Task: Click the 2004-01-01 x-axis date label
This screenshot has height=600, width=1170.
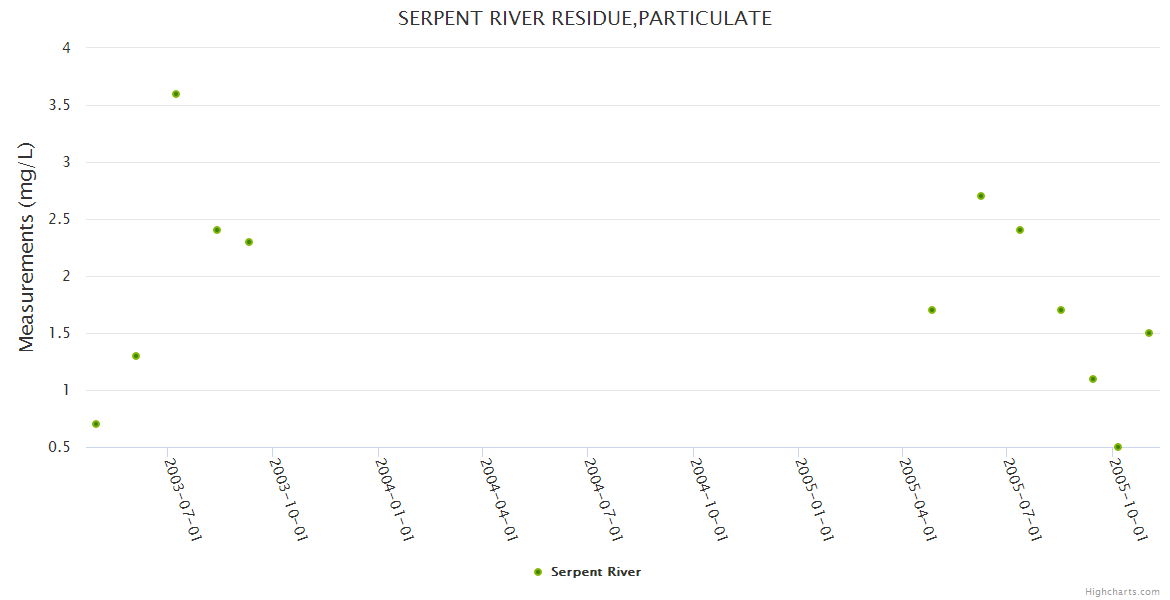Action: 395,499
